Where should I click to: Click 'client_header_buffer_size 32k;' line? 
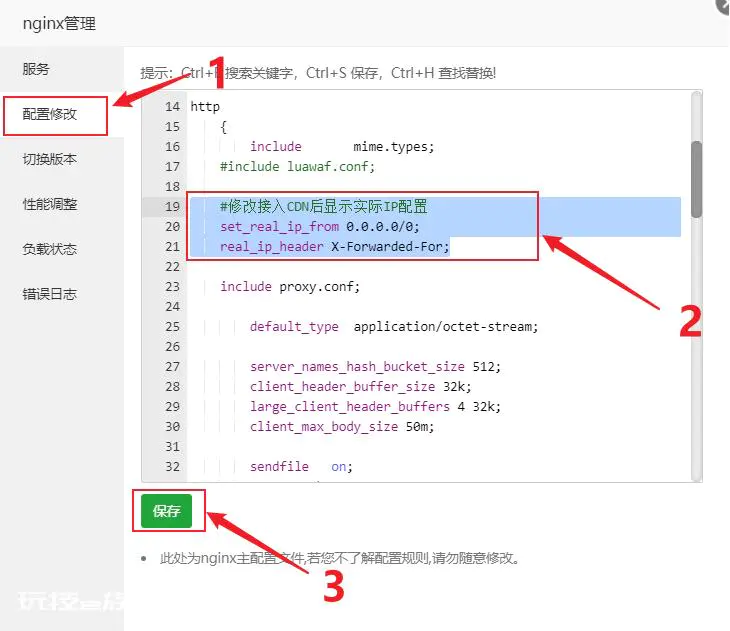[361, 387]
